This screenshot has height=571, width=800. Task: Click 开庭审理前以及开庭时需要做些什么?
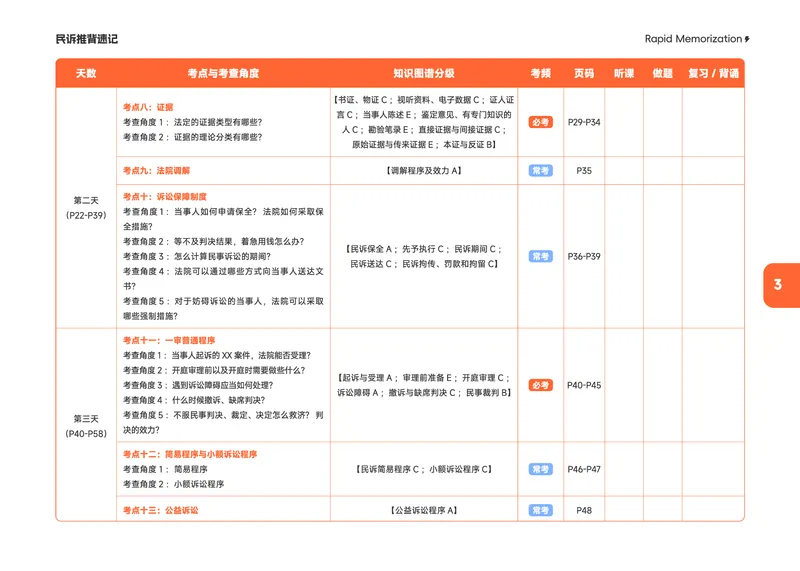coord(214,370)
